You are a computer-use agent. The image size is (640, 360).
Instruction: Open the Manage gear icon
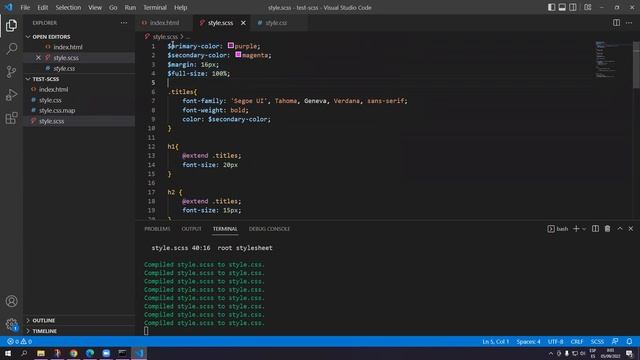coord(11,324)
